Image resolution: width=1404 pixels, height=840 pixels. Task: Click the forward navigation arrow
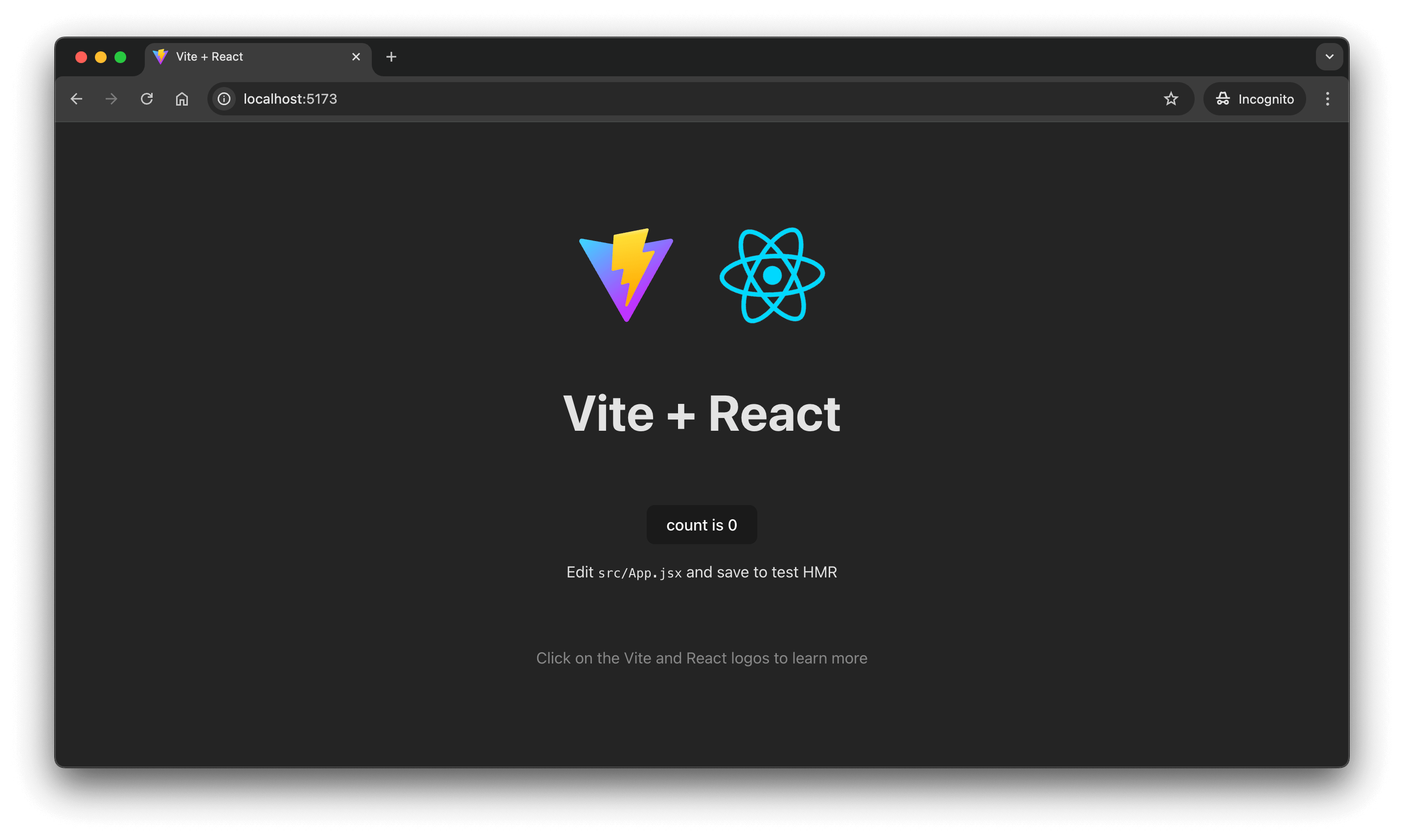112,99
